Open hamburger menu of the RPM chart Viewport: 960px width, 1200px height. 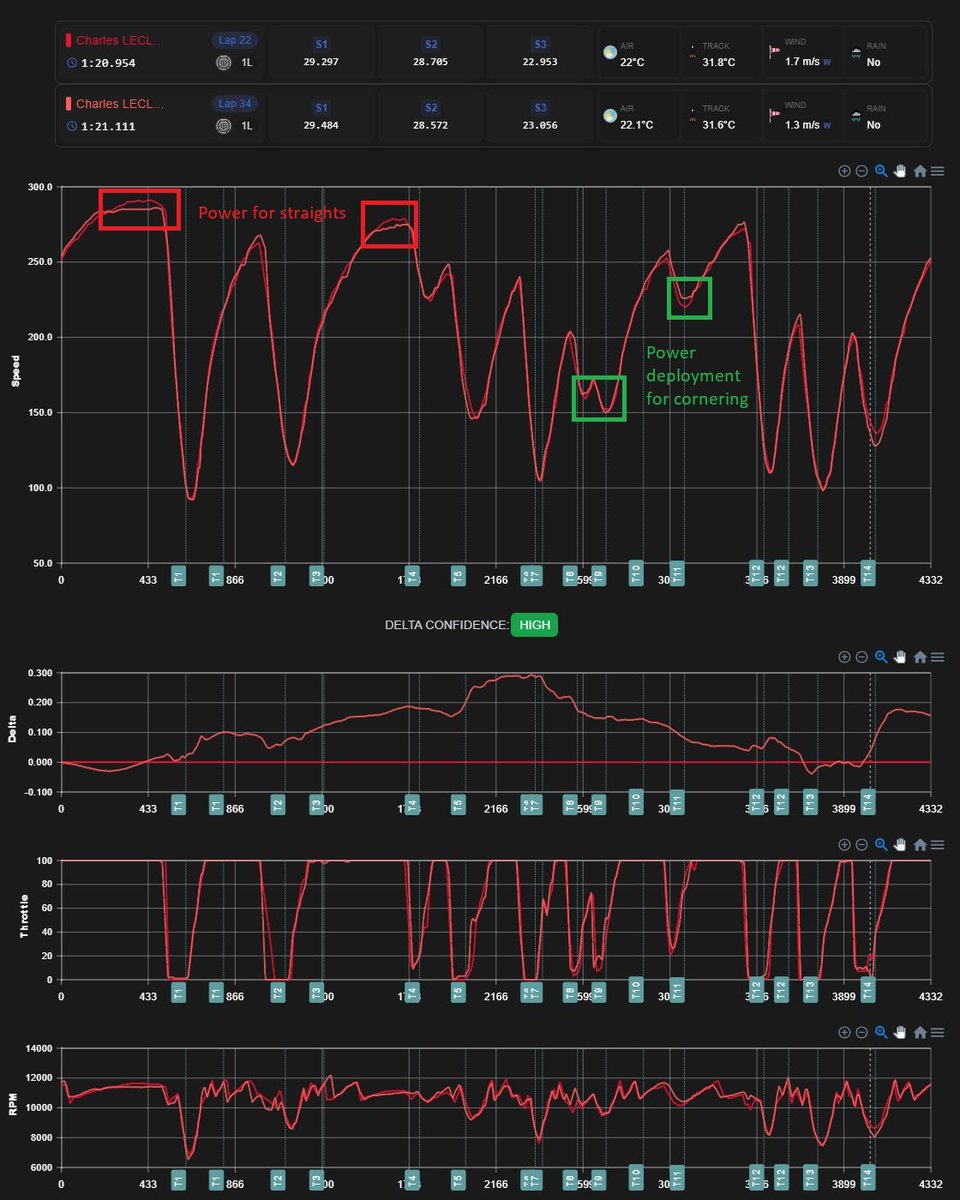pyautogui.click(x=937, y=1033)
